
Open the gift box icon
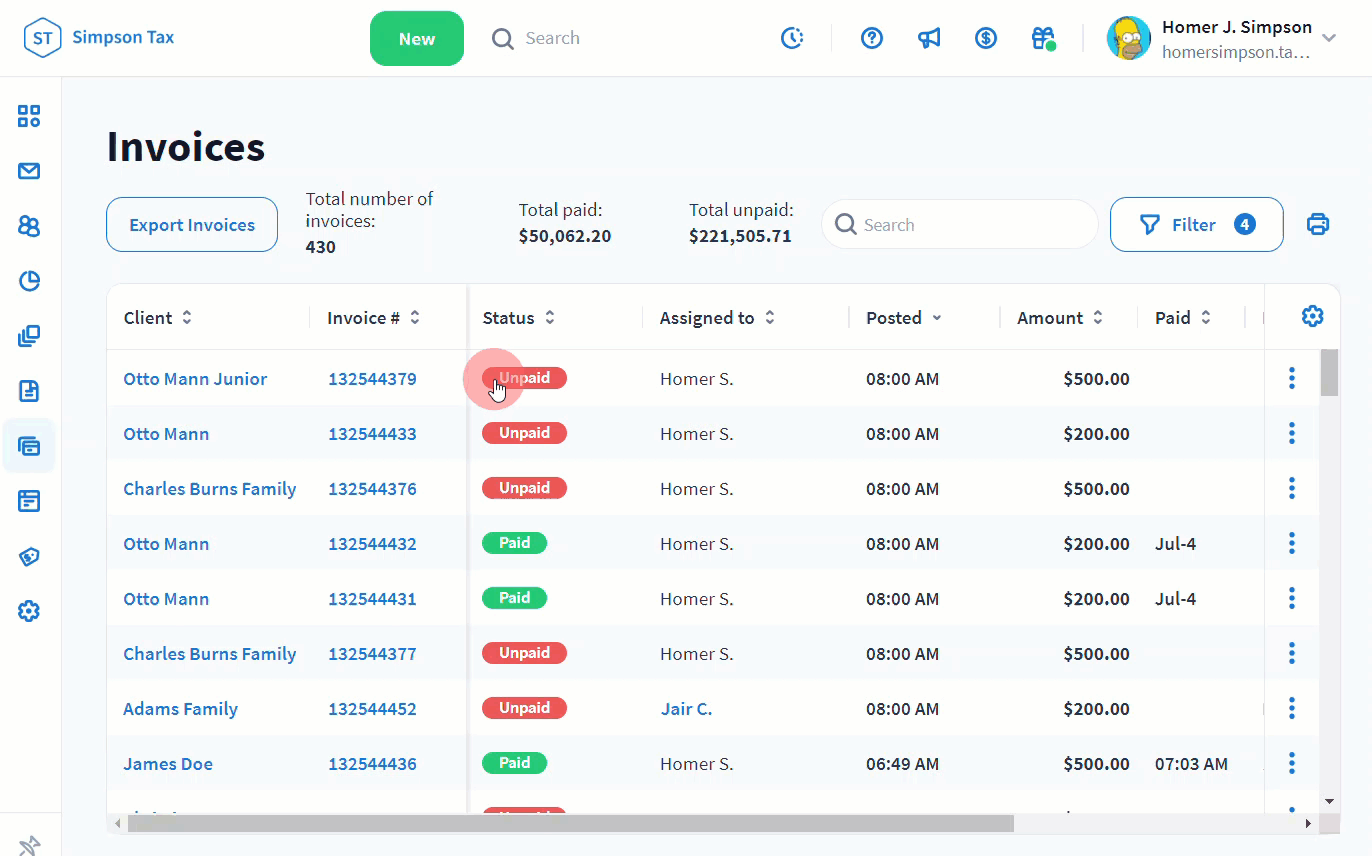point(1043,38)
